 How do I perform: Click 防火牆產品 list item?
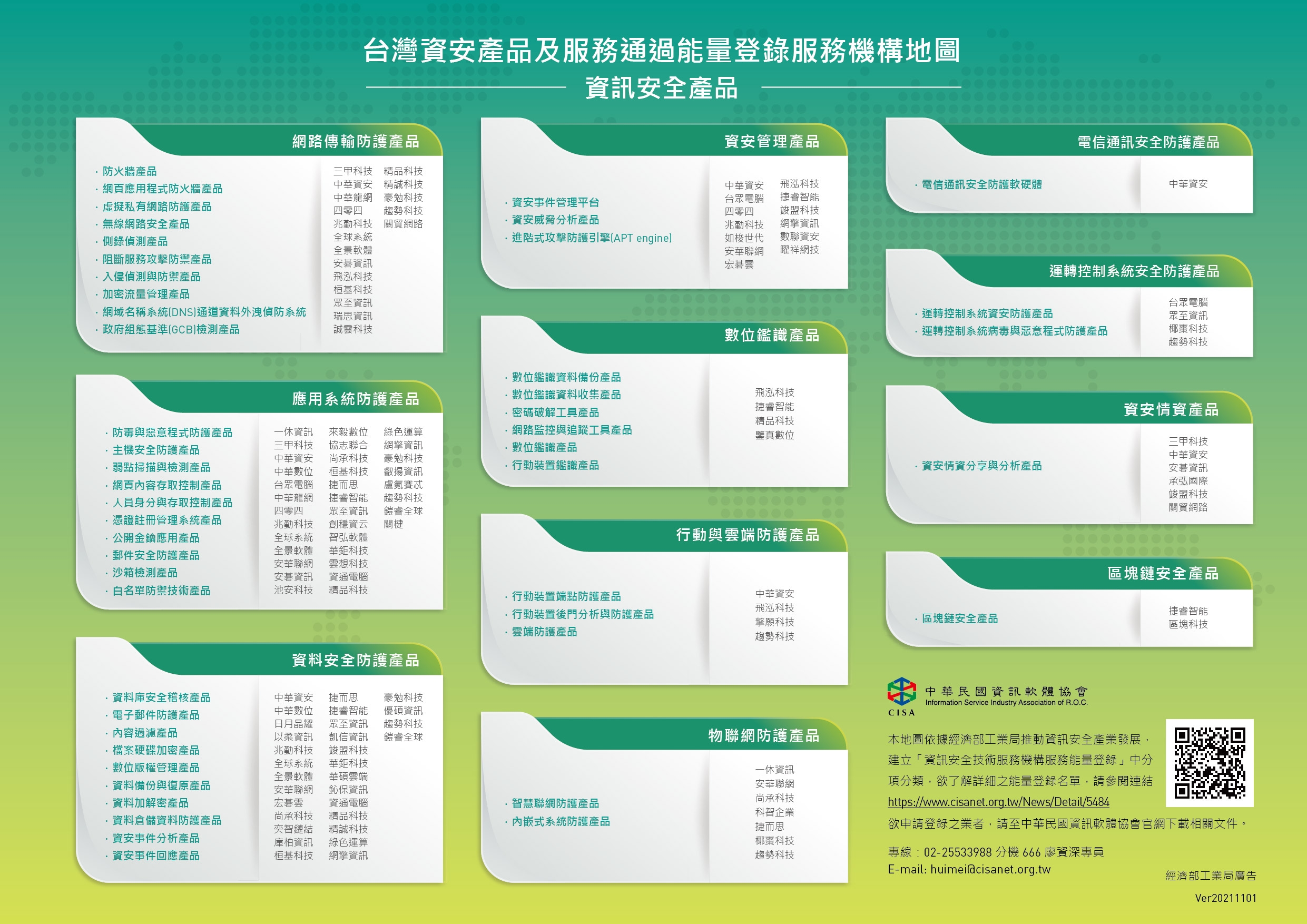coord(129,171)
